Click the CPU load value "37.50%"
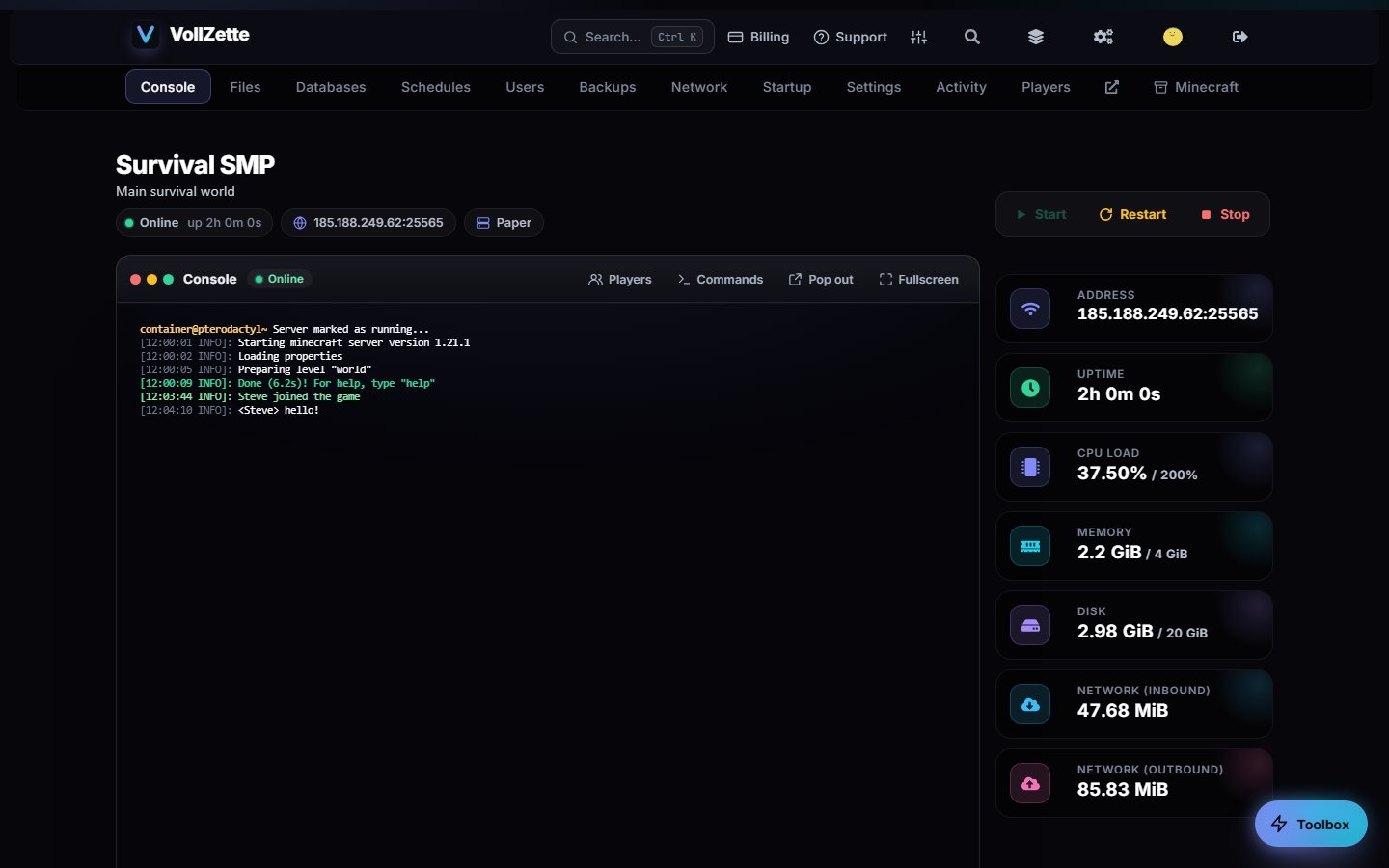 [x=1112, y=474]
